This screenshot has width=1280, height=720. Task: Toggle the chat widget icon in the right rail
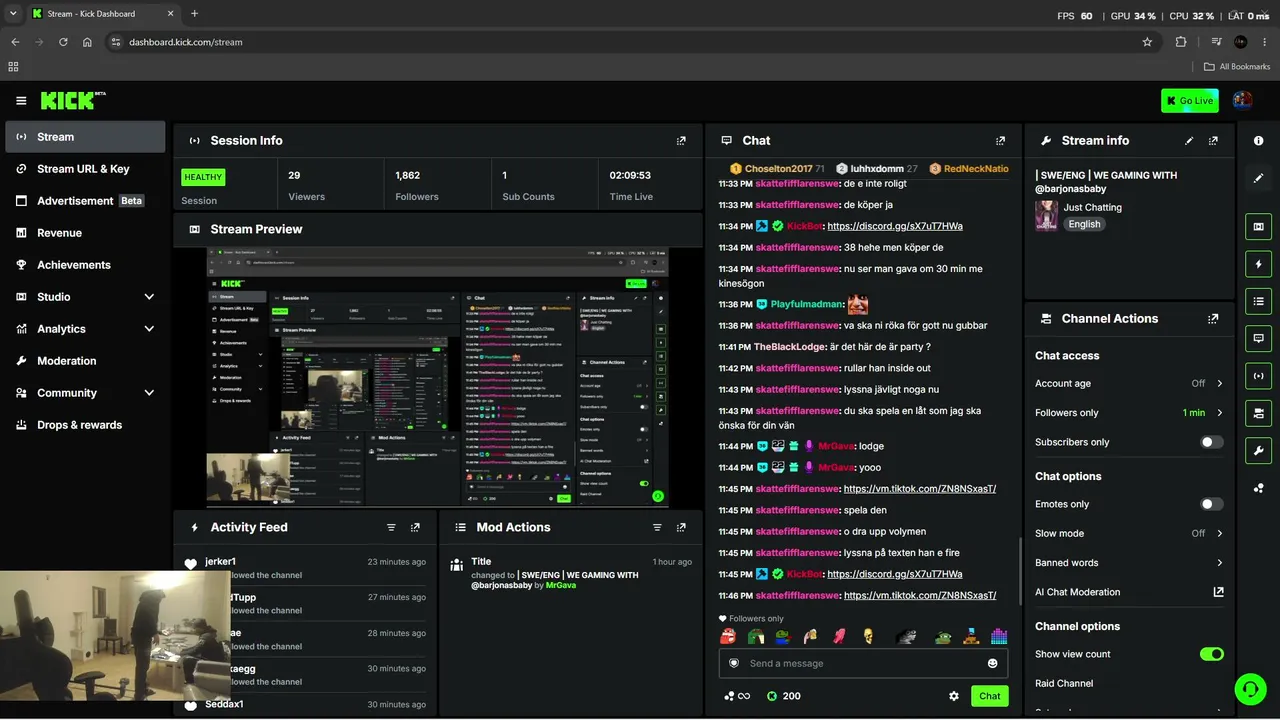(x=1259, y=338)
